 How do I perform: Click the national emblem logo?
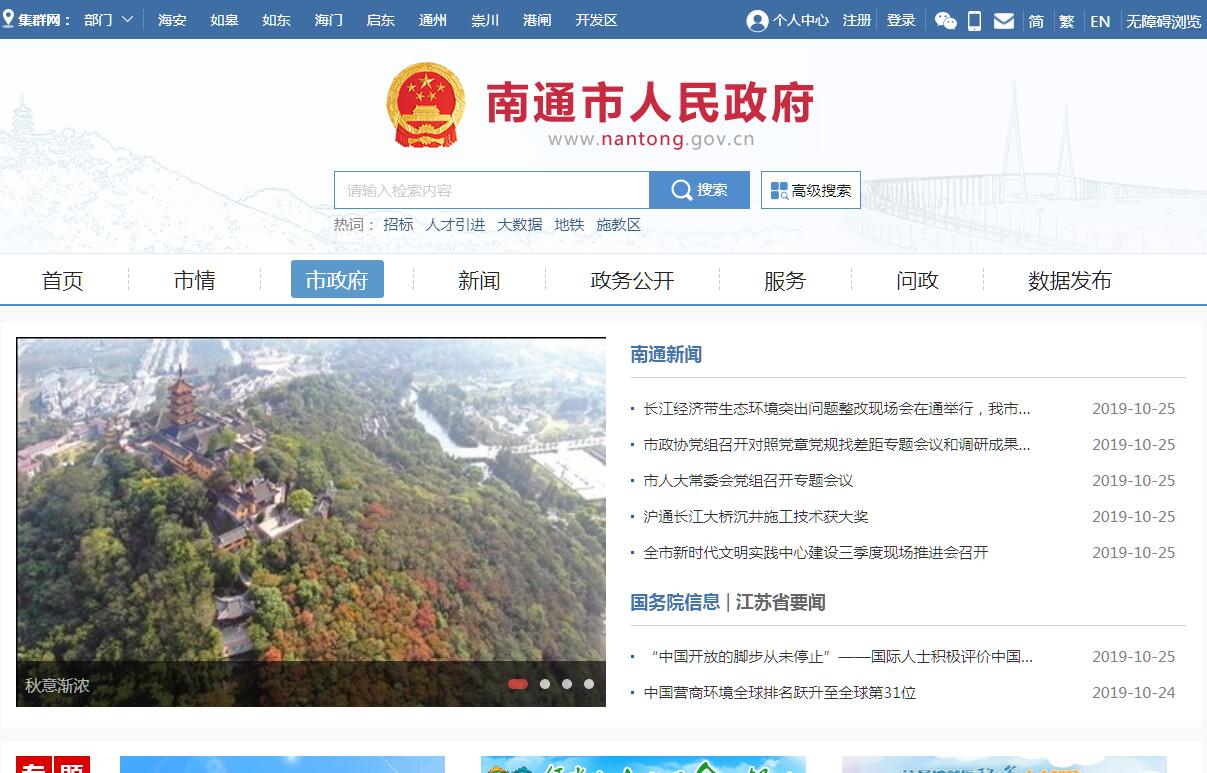(x=426, y=105)
